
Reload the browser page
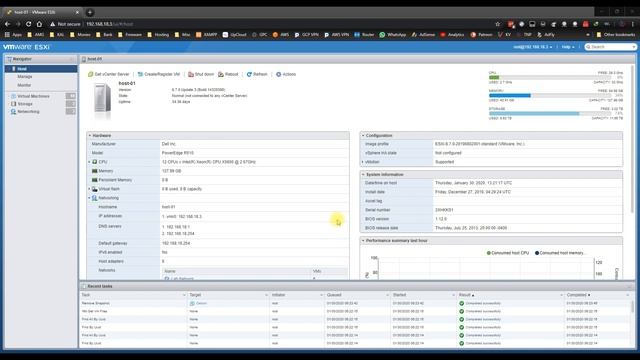[x=29, y=24]
